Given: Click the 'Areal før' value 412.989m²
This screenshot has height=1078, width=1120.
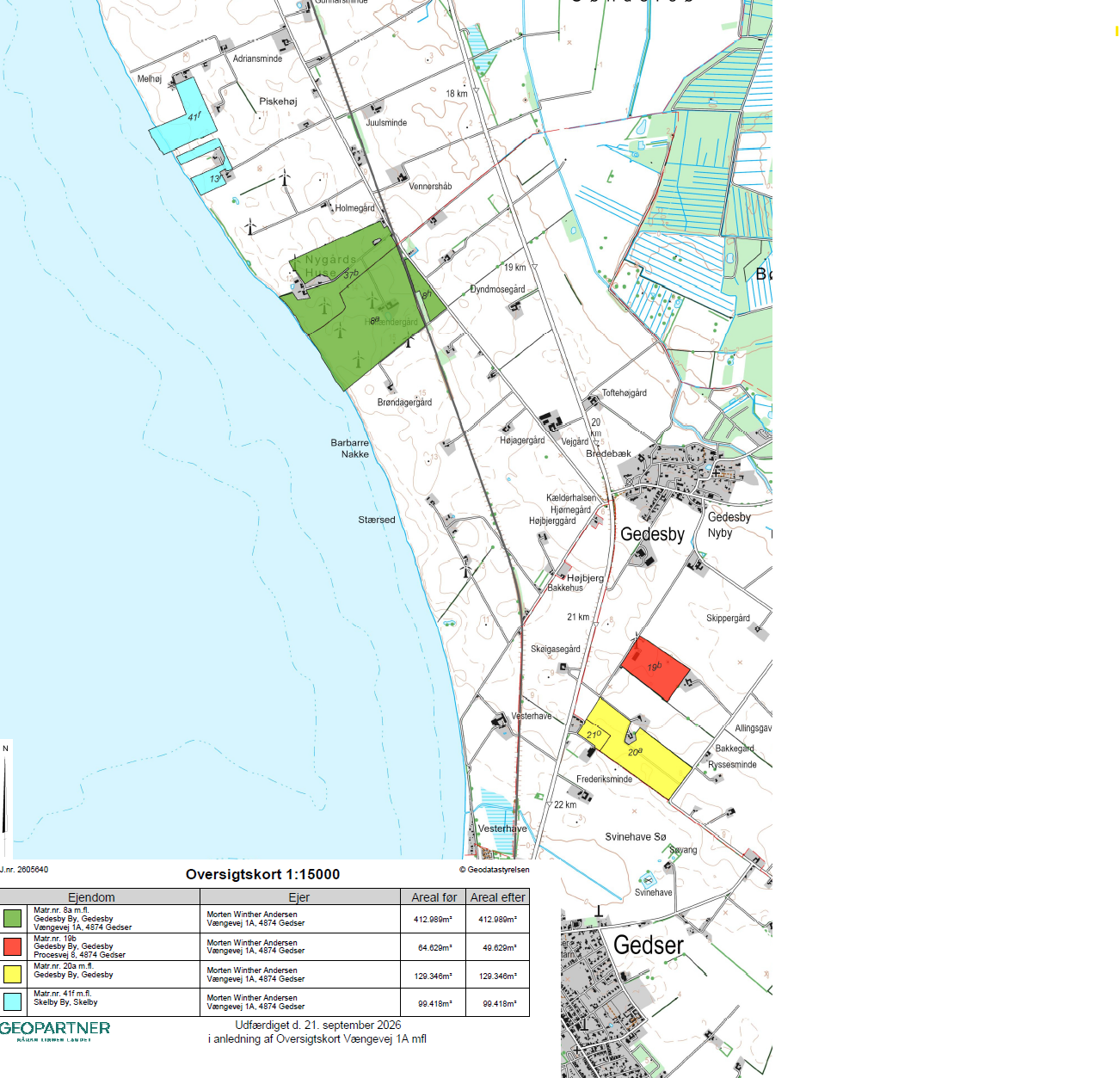Looking at the screenshot, I should 433,919.
